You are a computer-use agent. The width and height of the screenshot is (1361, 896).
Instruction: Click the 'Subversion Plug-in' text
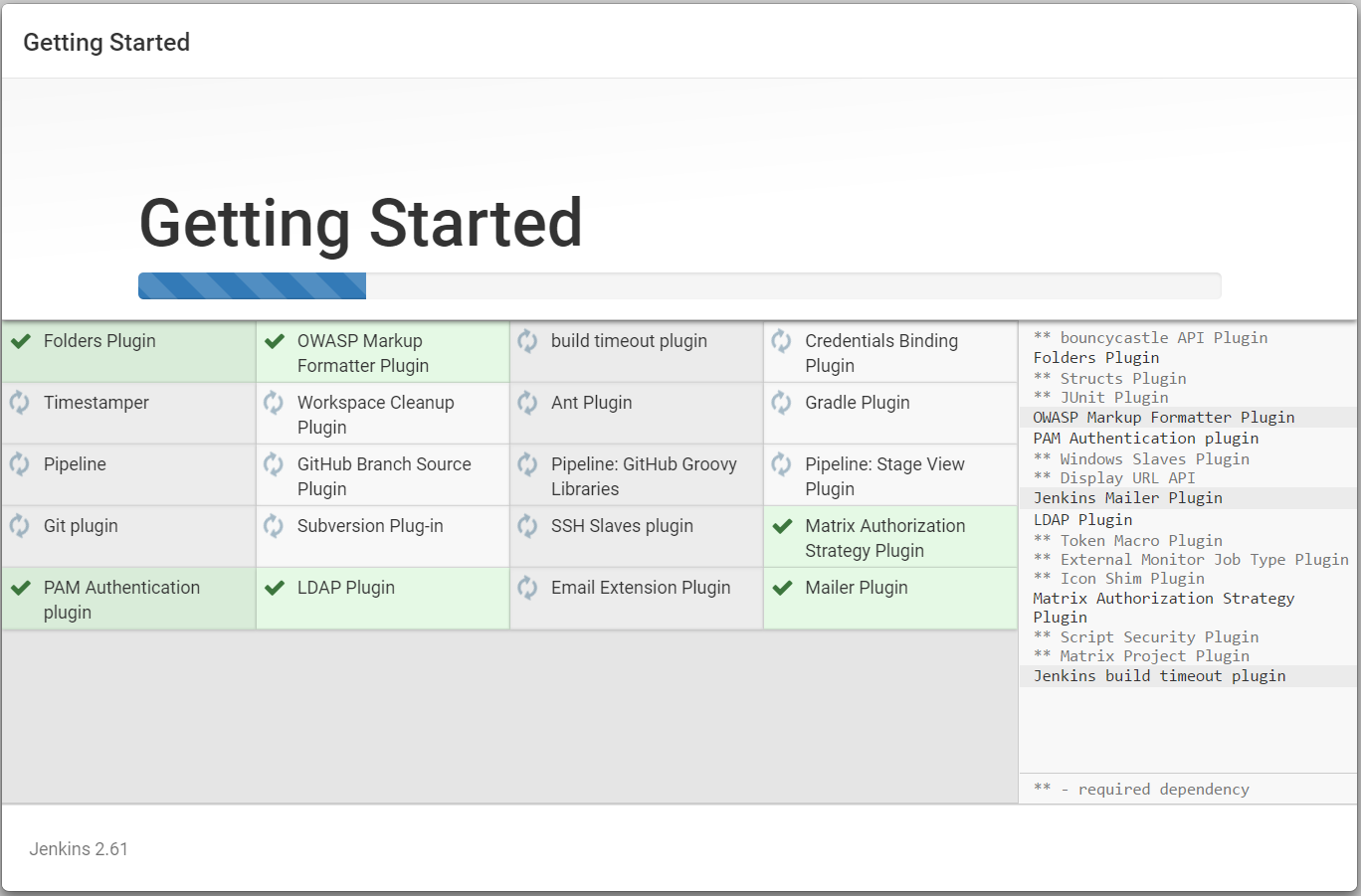(370, 526)
